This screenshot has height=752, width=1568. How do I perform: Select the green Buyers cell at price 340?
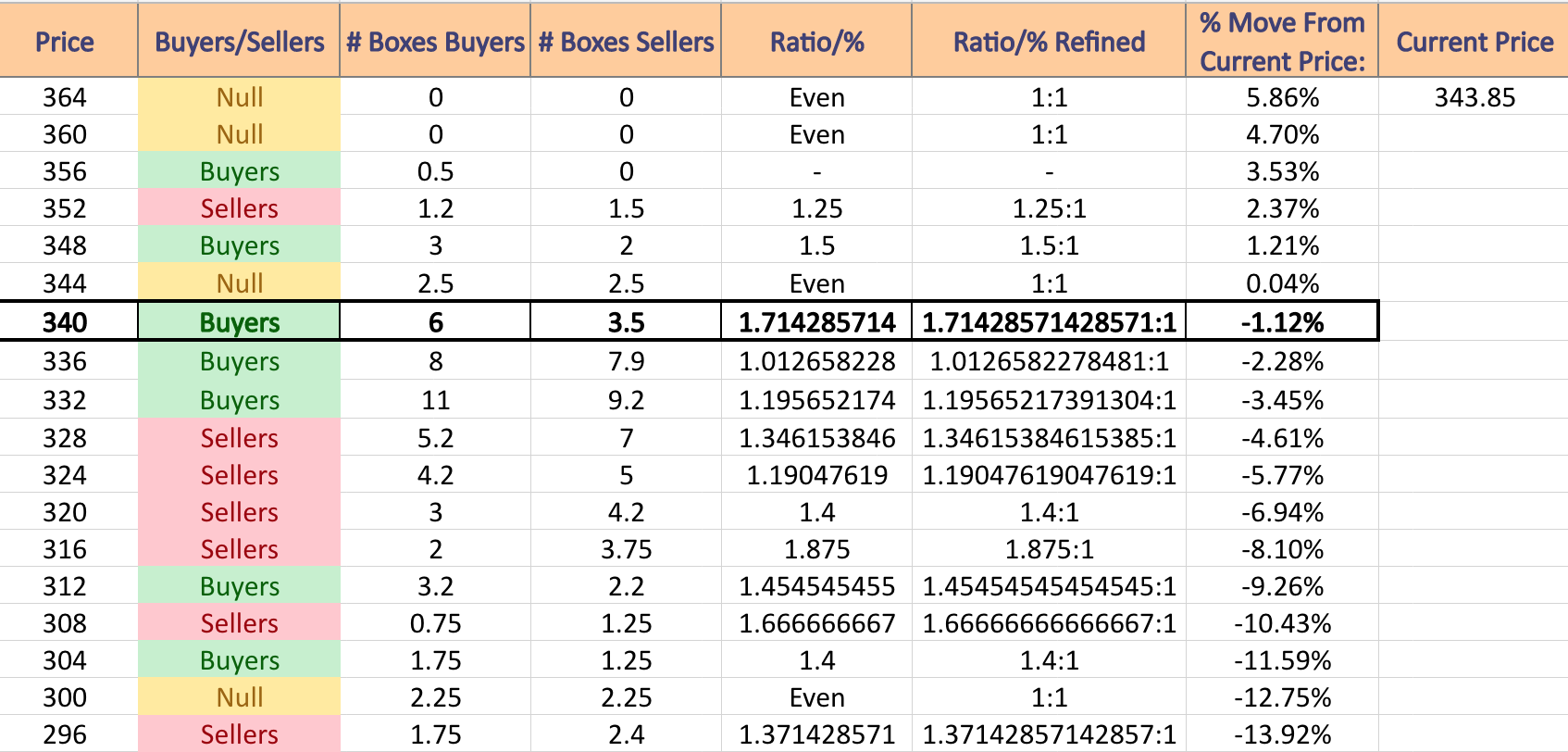click(240, 322)
